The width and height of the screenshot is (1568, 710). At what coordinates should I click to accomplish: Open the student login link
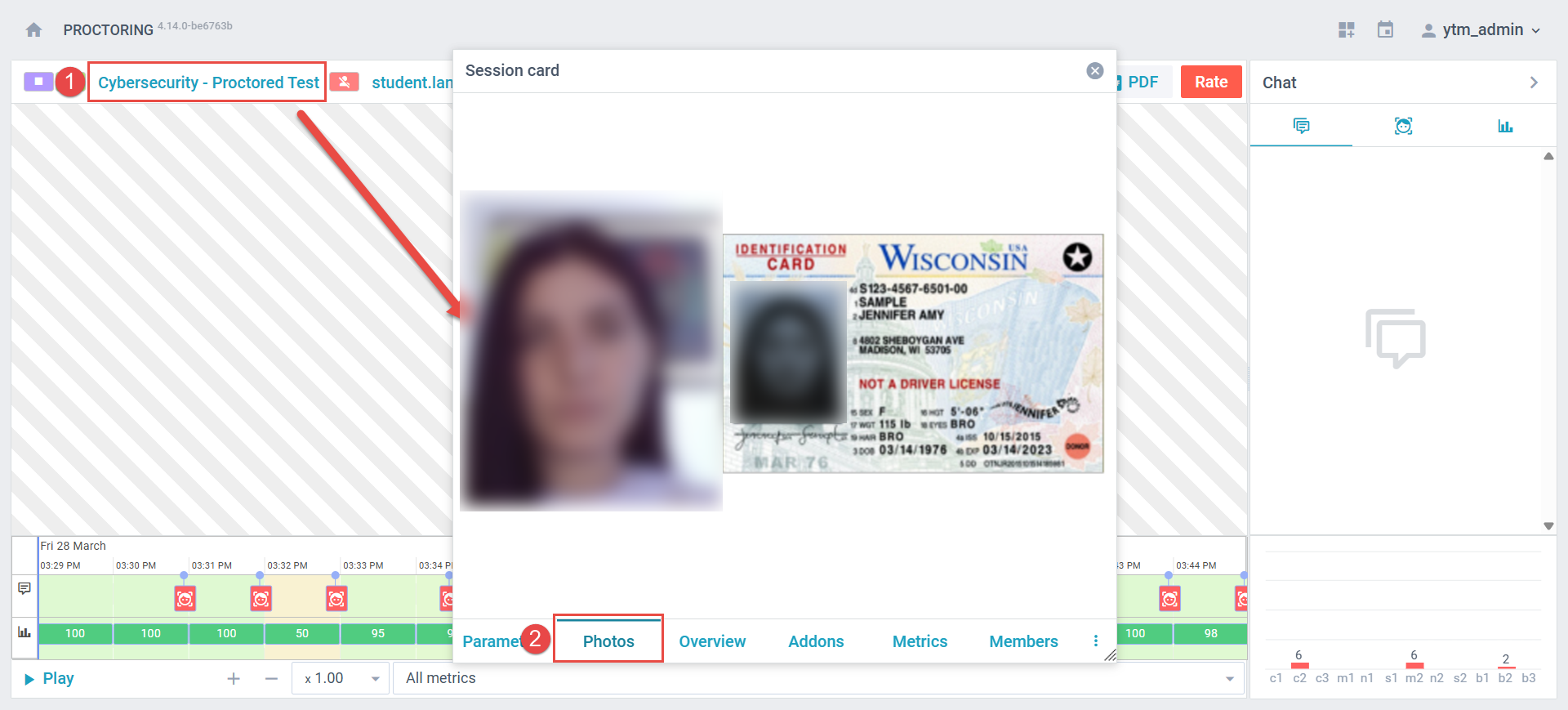tap(412, 83)
